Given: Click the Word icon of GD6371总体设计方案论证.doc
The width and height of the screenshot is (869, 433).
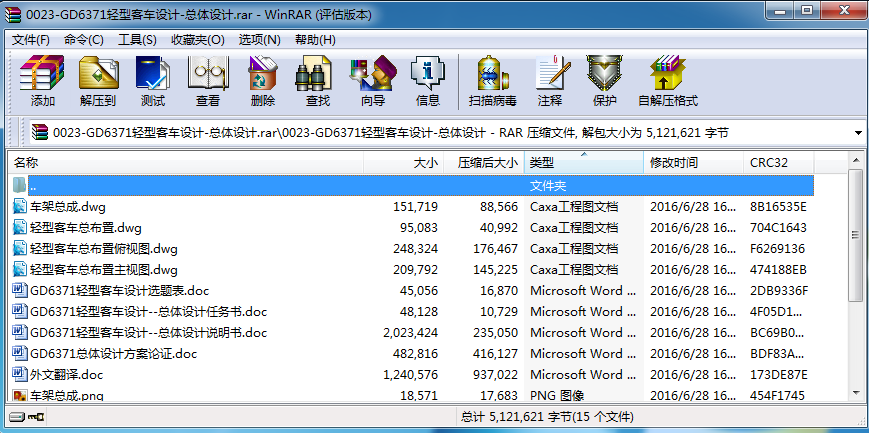Looking at the screenshot, I should (20, 354).
